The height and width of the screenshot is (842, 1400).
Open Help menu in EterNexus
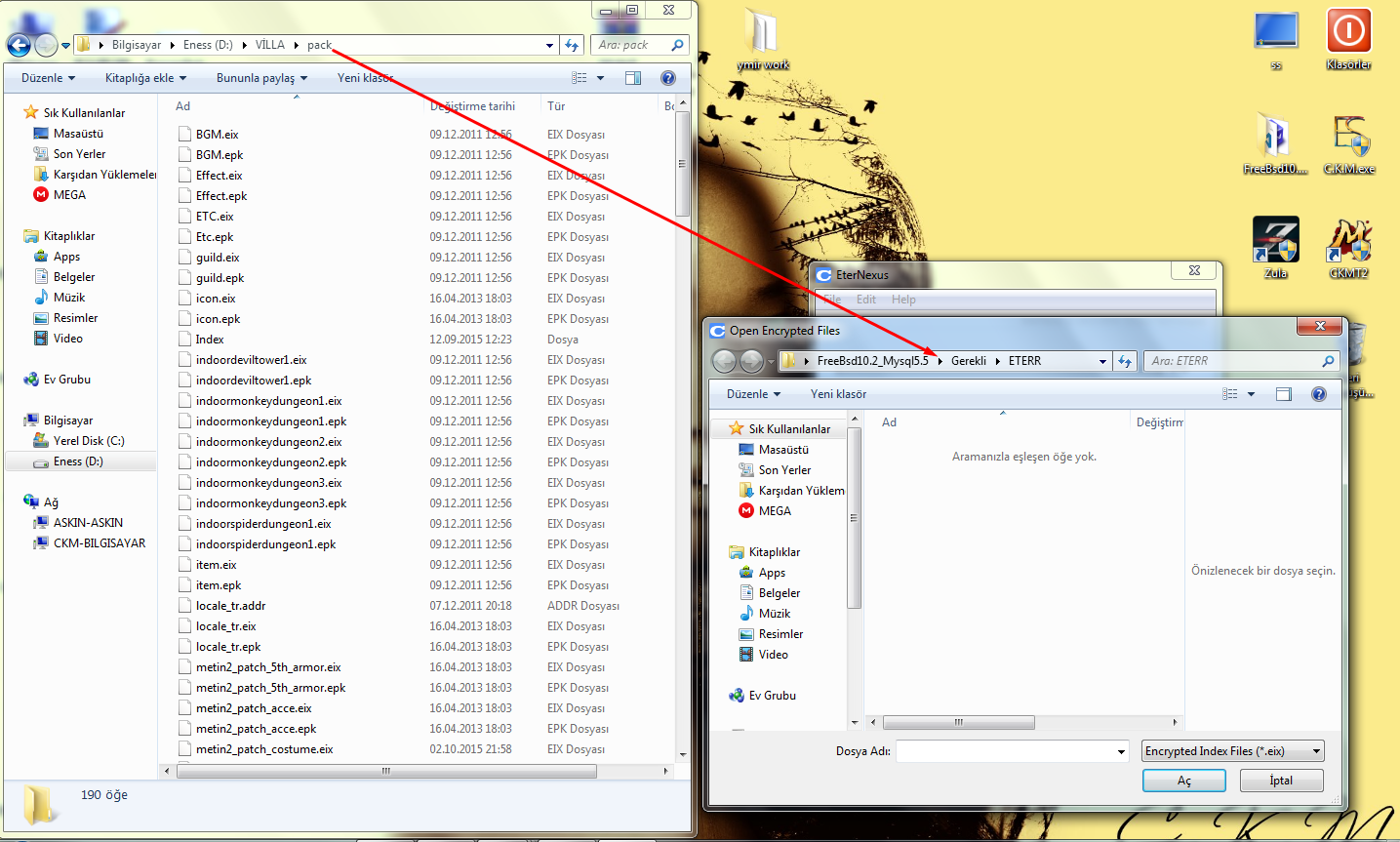coord(903,300)
